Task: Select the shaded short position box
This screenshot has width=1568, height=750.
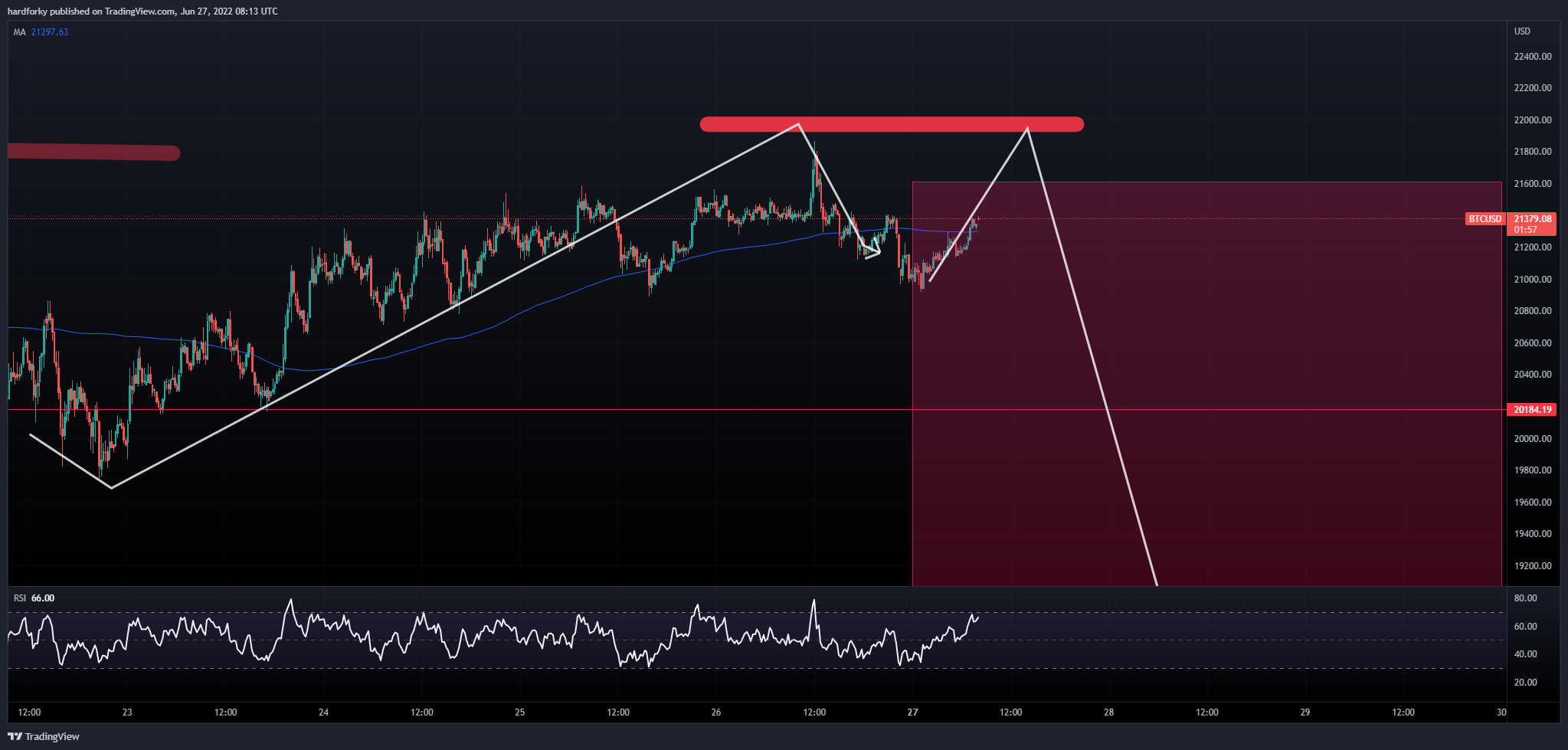Action: [x=1206, y=384]
